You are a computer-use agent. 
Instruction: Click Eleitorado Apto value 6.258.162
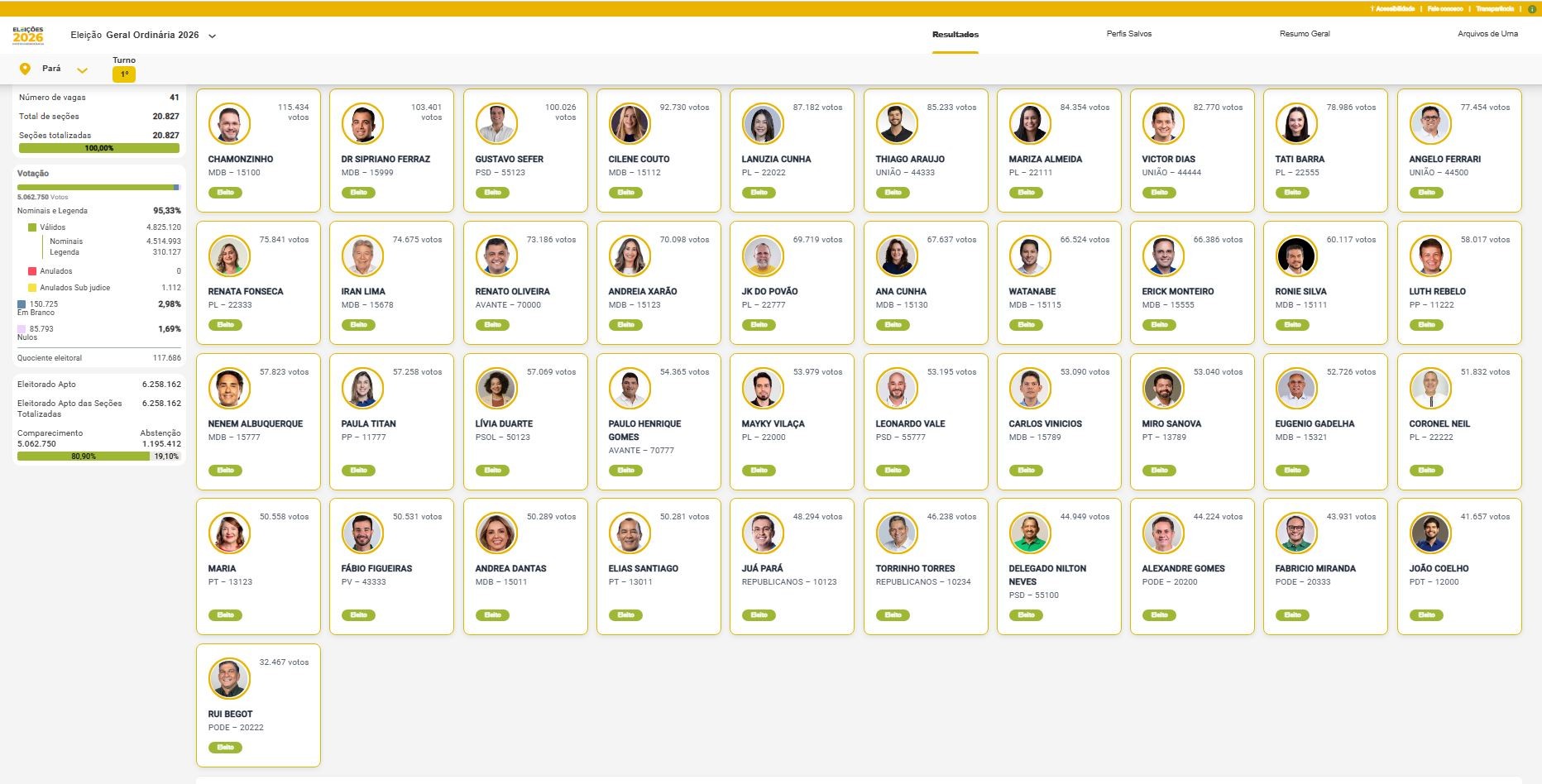tap(161, 385)
